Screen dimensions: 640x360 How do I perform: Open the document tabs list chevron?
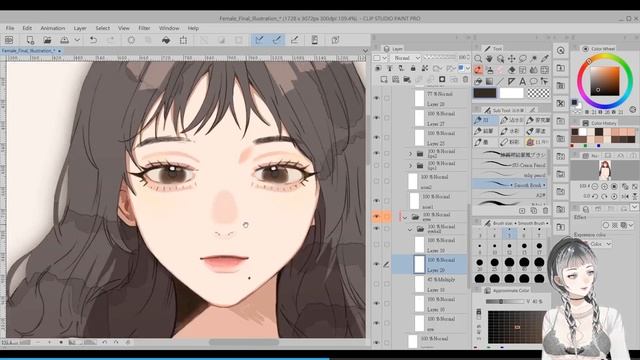(x=365, y=51)
